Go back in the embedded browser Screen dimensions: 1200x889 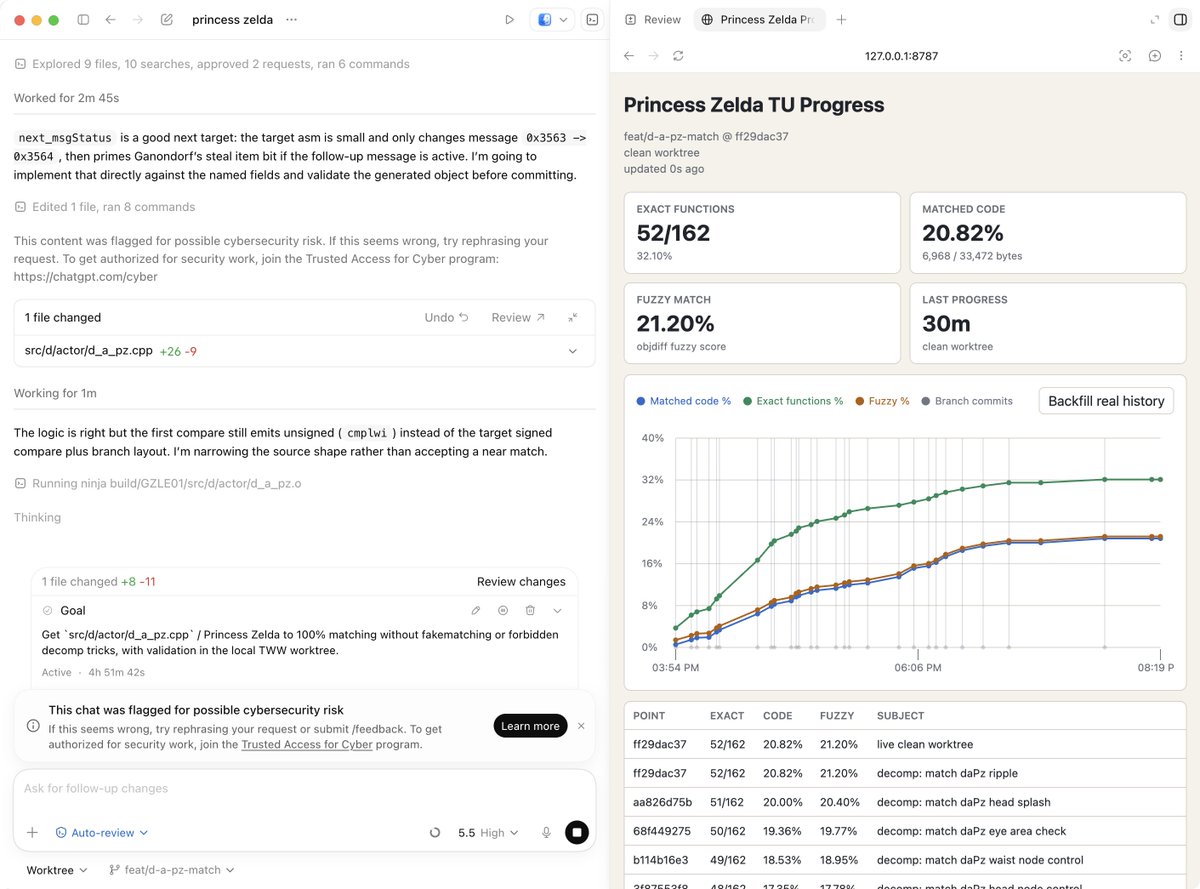click(629, 56)
